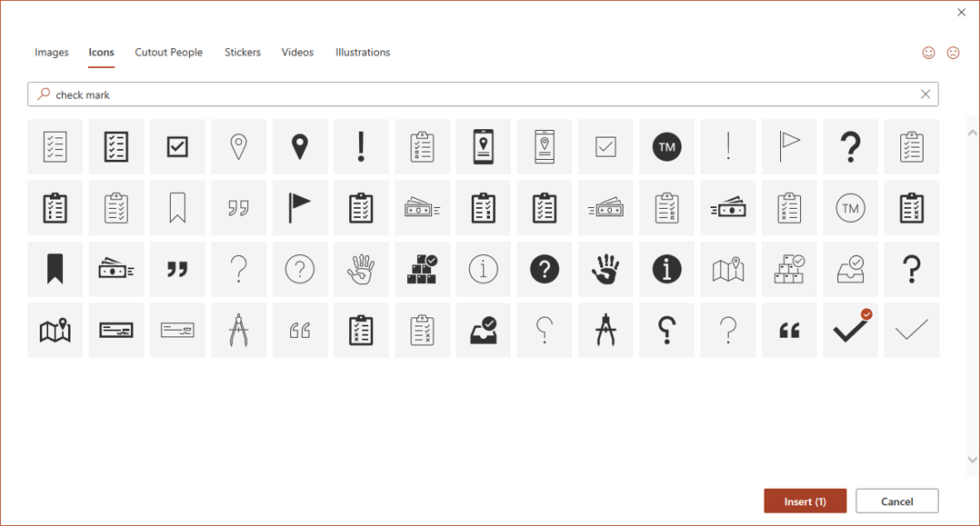The width and height of the screenshot is (980, 526).
Task: Go to the Stickers tab
Action: (242, 52)
